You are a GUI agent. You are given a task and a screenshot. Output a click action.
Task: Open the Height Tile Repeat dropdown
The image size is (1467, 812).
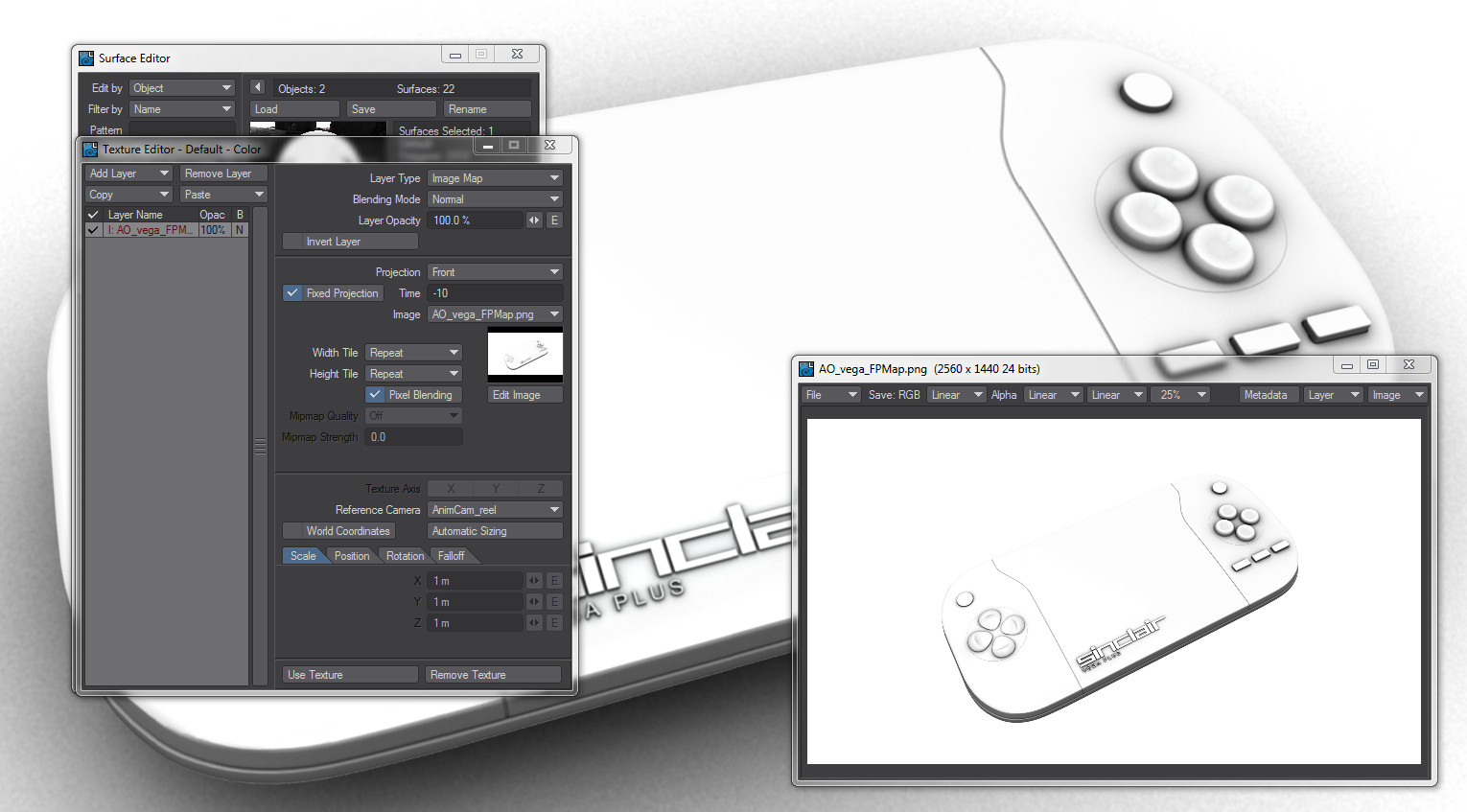(413, 374)
